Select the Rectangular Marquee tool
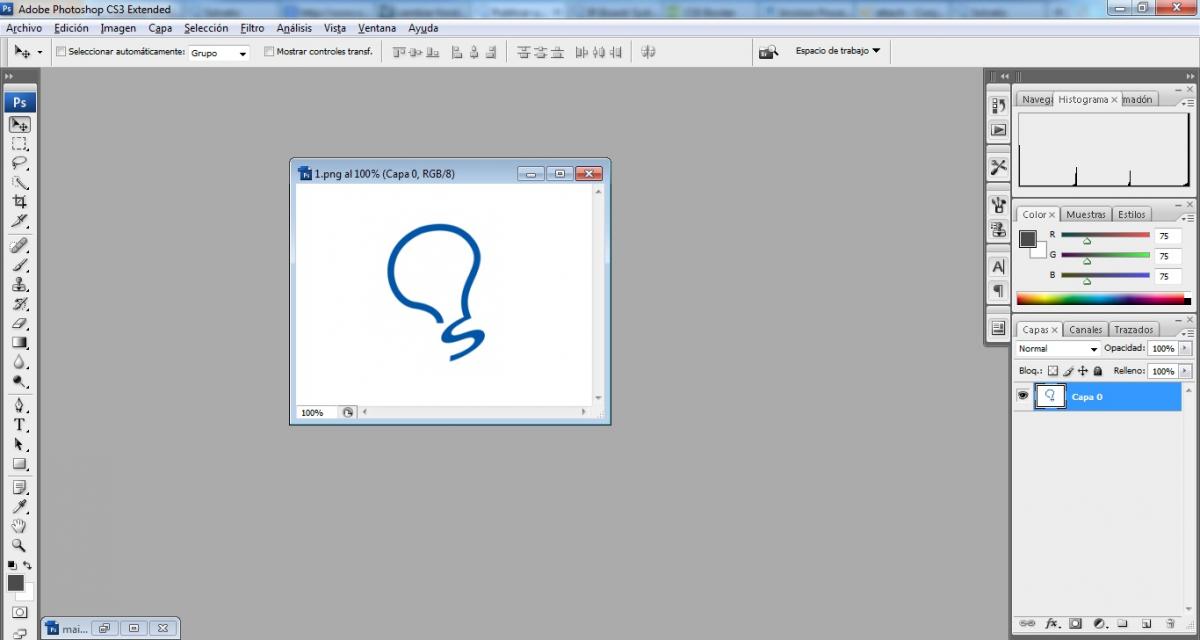 pyautogui.click(x=19, y=144)
